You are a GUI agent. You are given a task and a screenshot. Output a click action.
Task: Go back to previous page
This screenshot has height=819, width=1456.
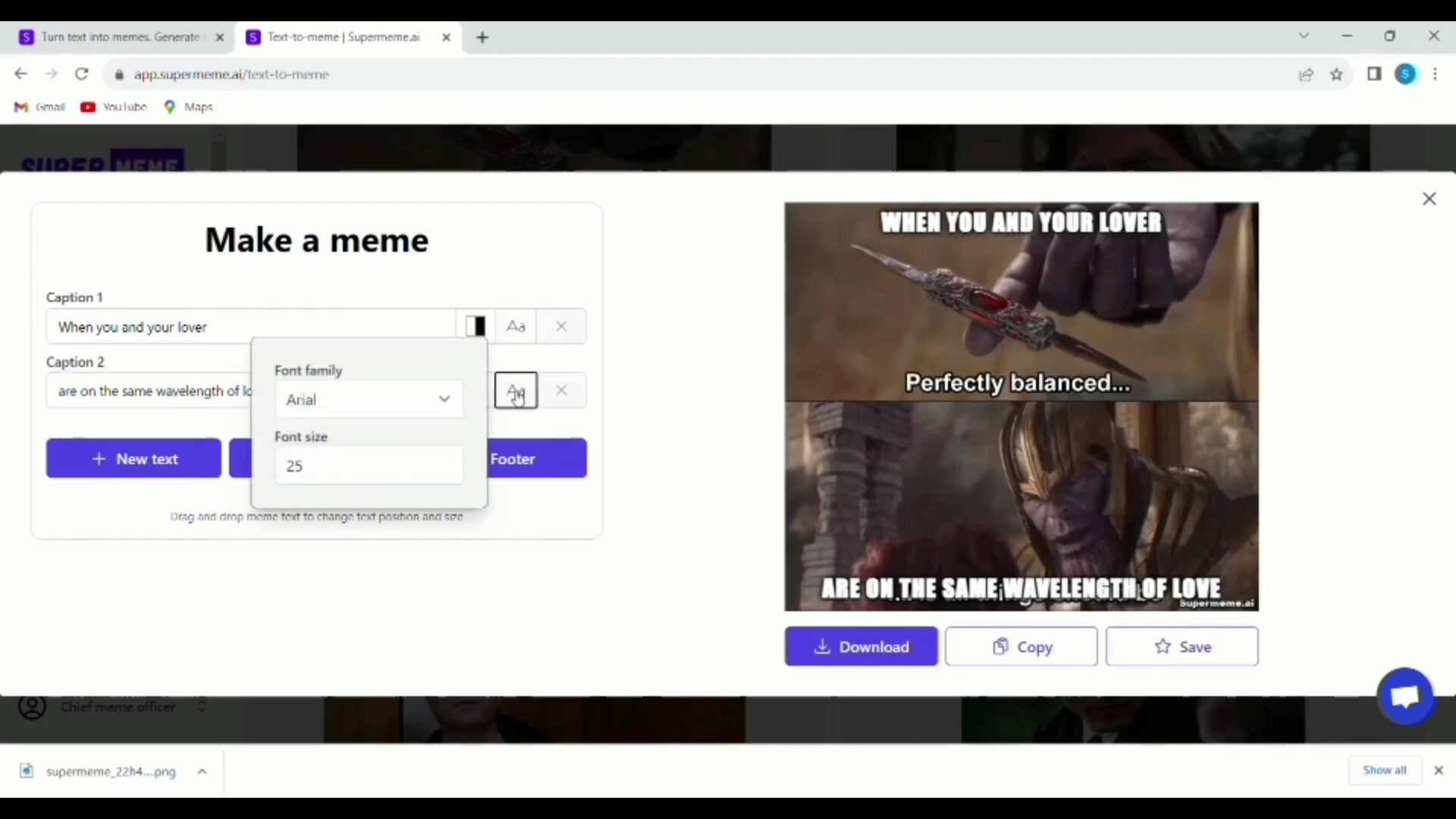(x=20, y=74)
